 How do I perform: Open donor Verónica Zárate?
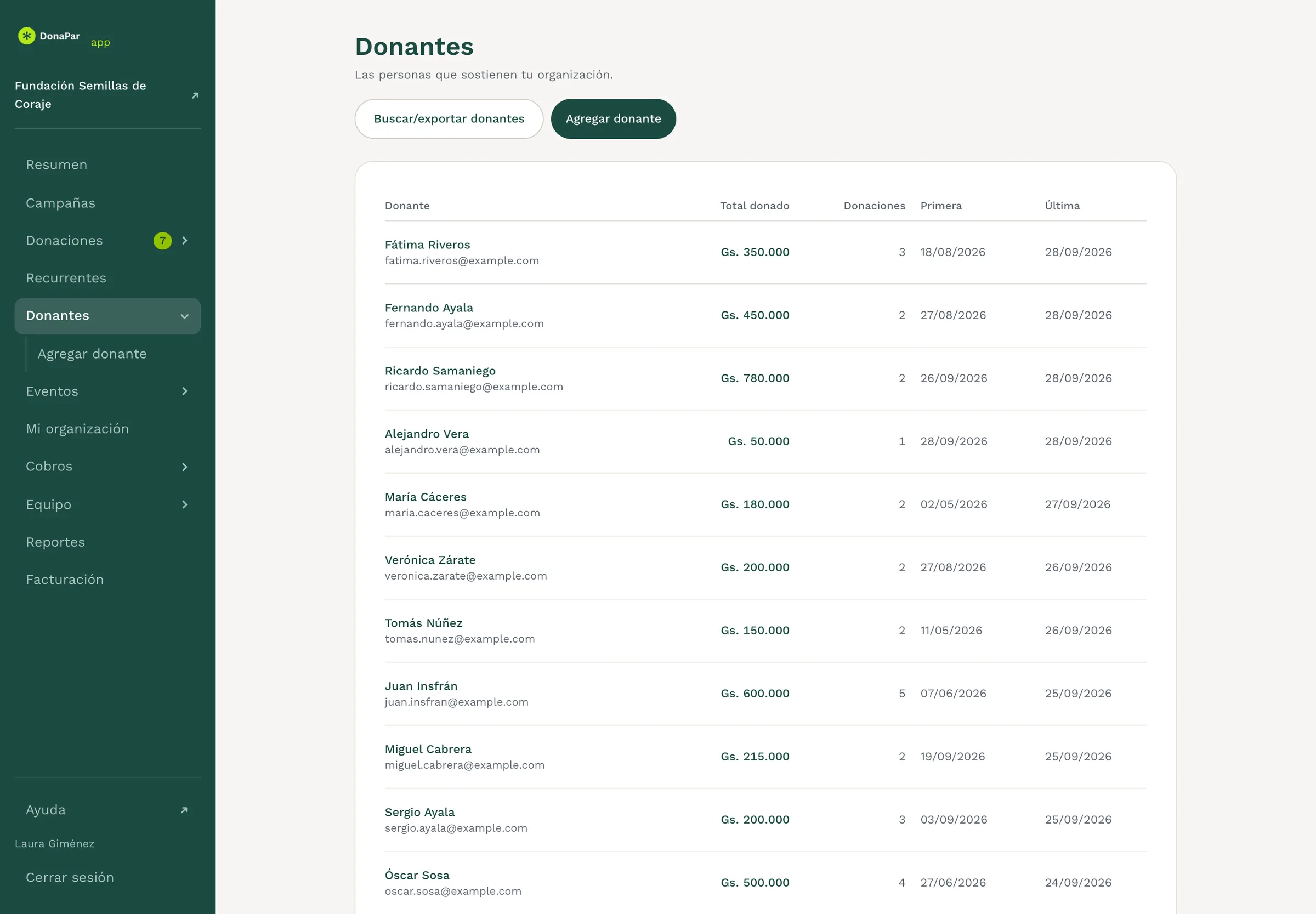pyautogui.click(x=430, y=559)
